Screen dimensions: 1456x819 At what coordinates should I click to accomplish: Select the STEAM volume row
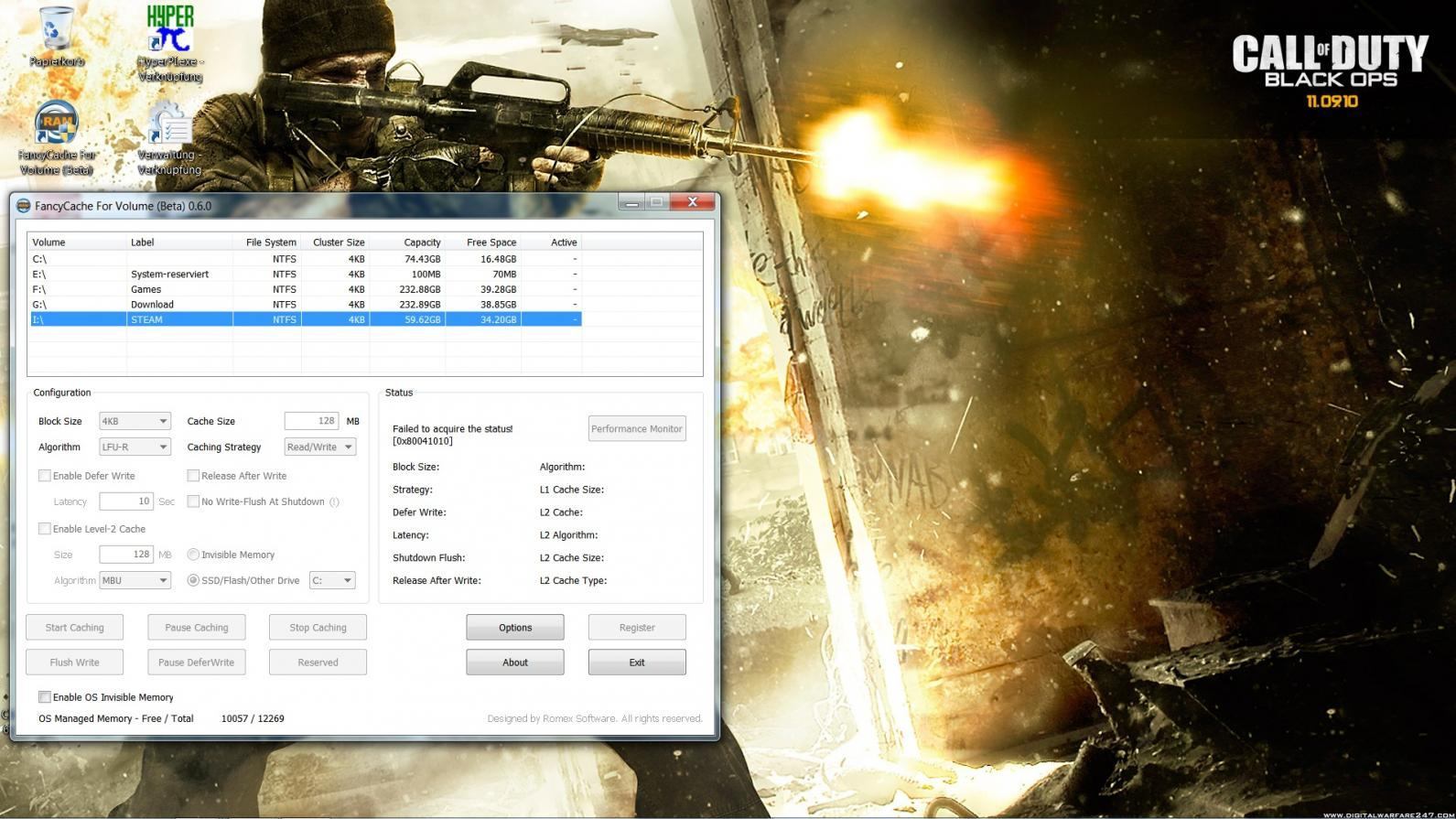pos(305,319)
